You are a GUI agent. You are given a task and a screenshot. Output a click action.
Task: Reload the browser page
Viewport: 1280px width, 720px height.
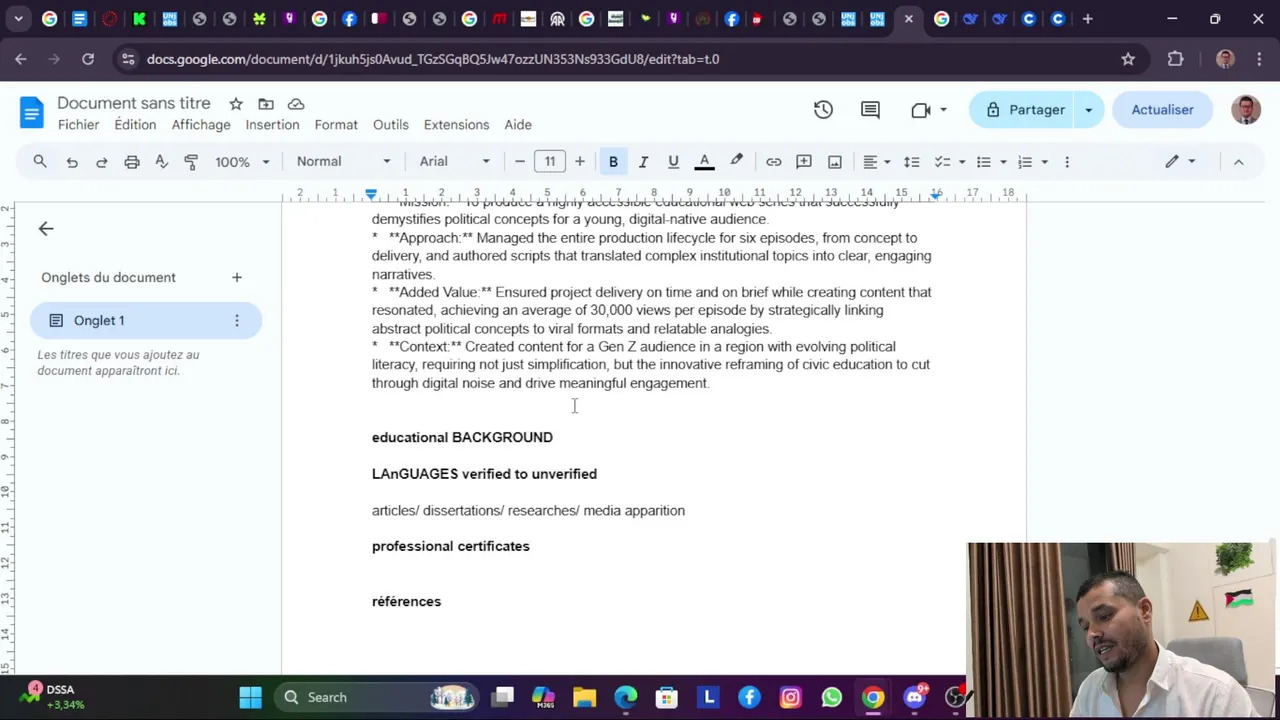pos(88,59)
